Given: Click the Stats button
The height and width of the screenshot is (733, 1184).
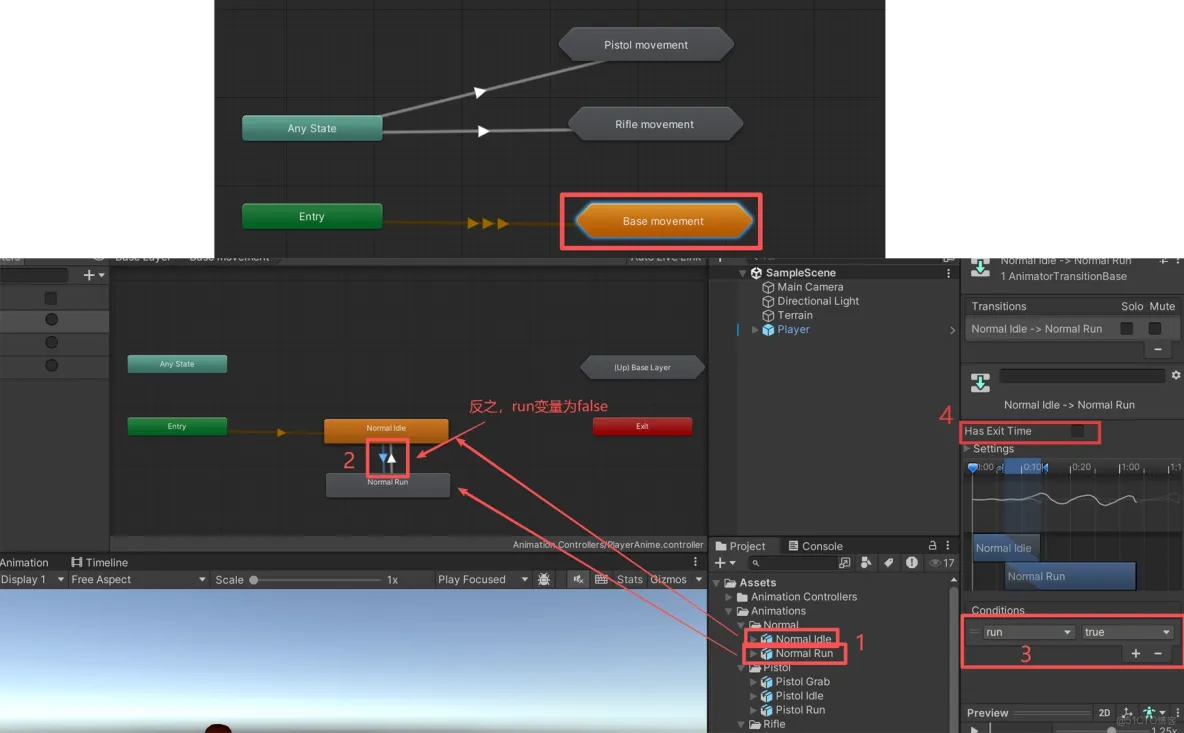Looking at the screenshot, I should pos(630,579).
